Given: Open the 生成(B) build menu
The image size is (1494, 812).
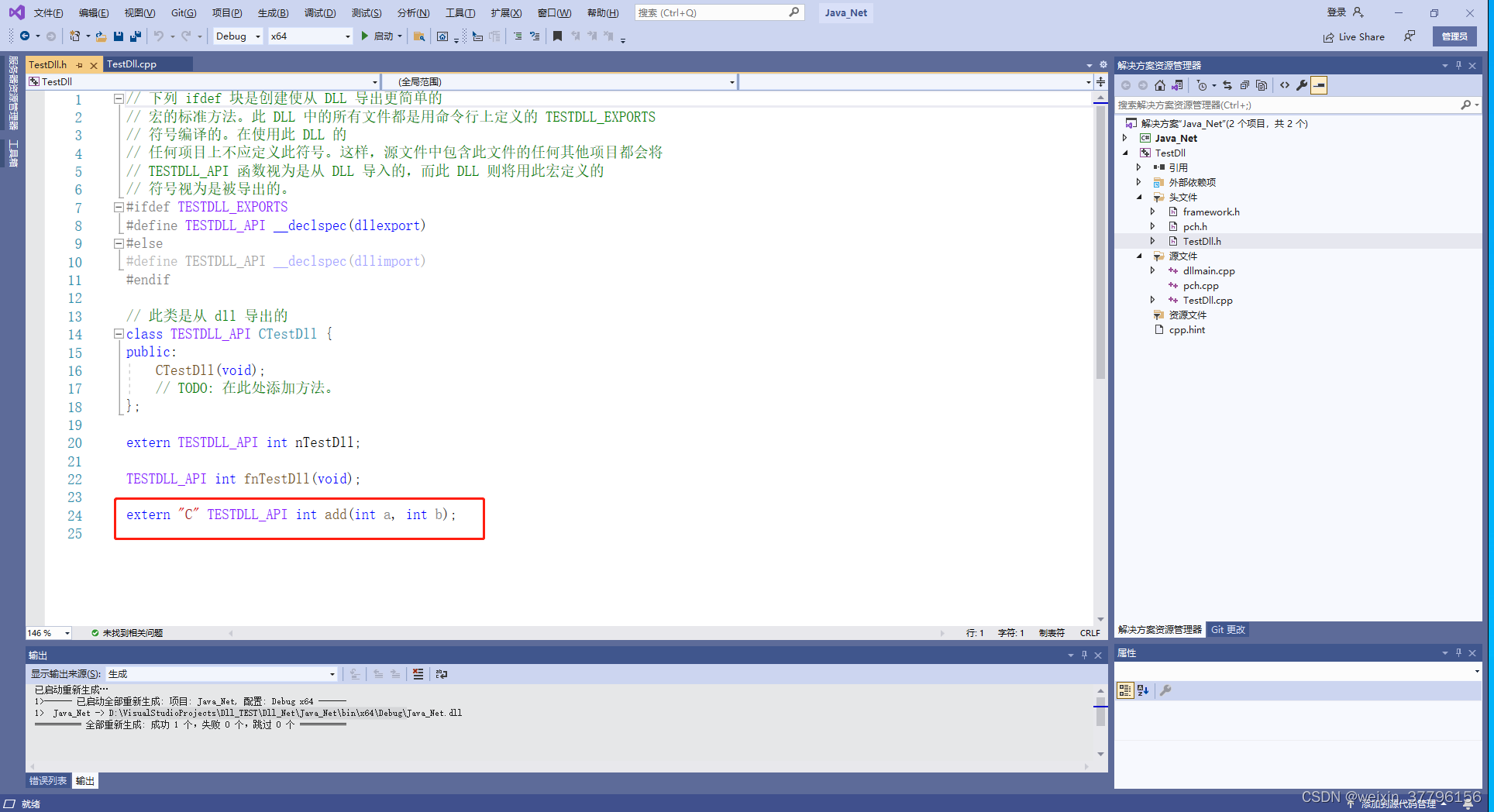Looking at the screenshot, I should coord(273,12).
